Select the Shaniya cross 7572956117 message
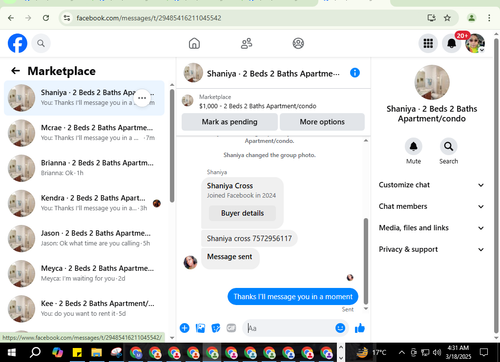The height and width of the screenshot is (362, 500). (x=249, y=239)
